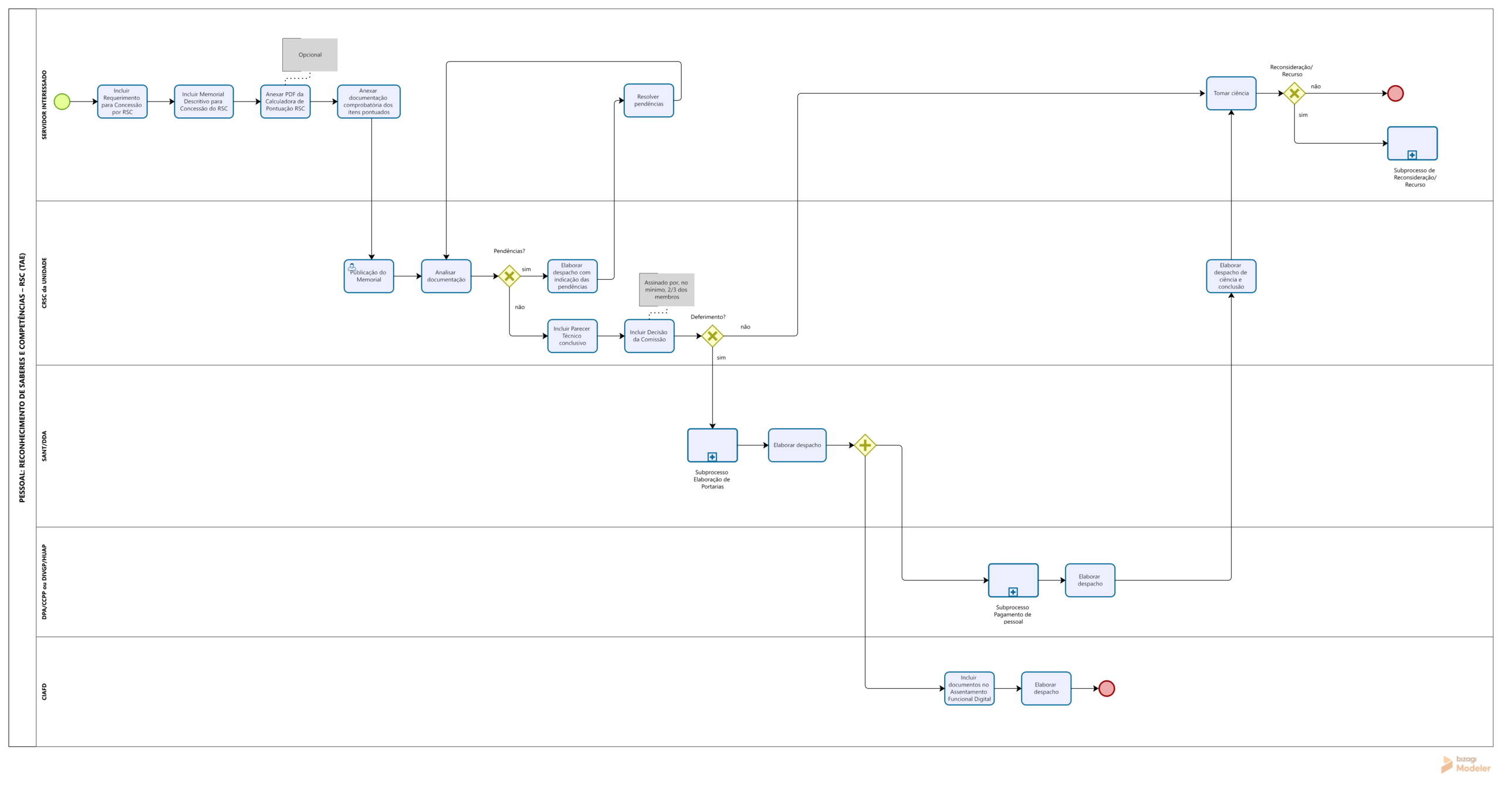Select the 'Resolver pendências' task
The width and height of the screenshot is (1502, 812).
coord(648,100)
